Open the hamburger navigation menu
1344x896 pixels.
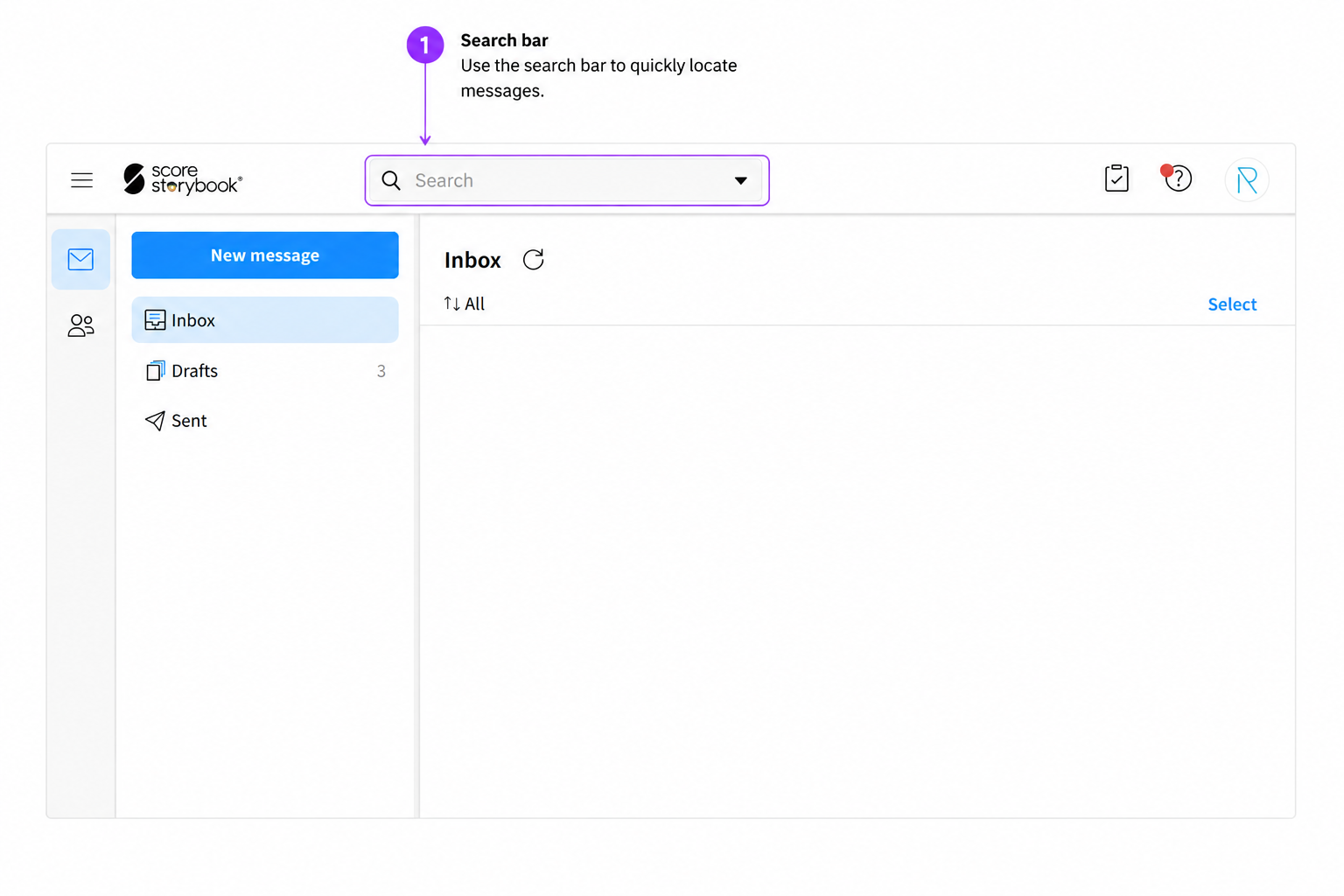click(81, 180)
